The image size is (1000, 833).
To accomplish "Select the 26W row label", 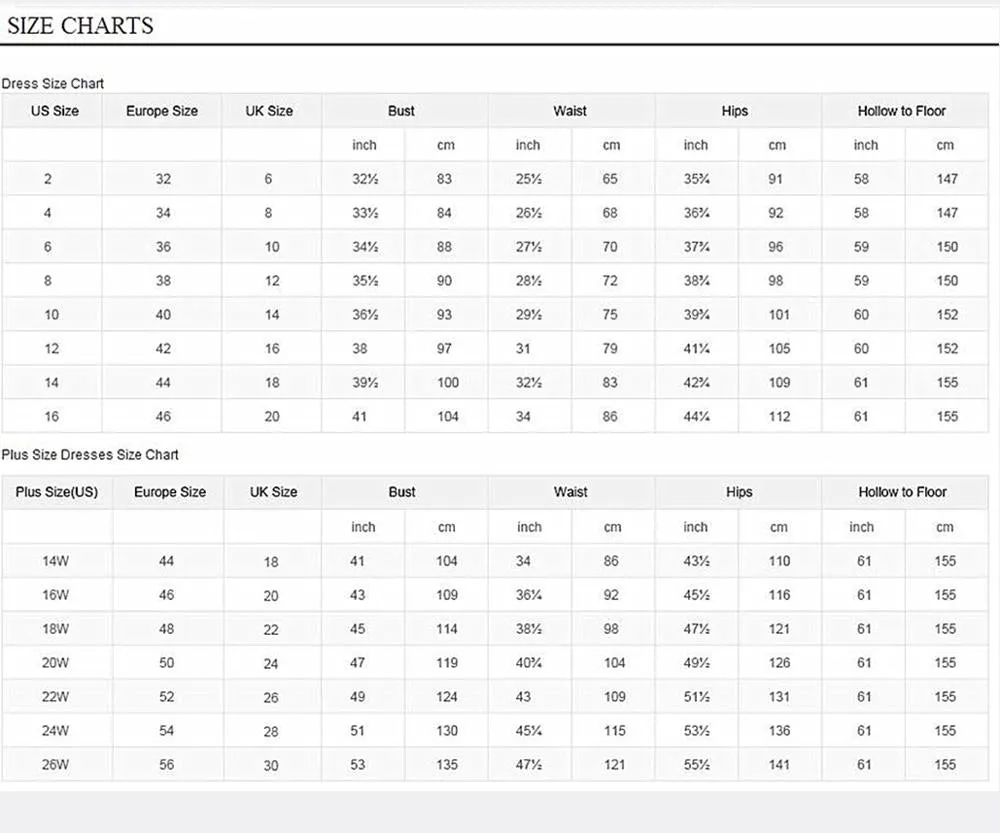I will (x=55, y=765).
